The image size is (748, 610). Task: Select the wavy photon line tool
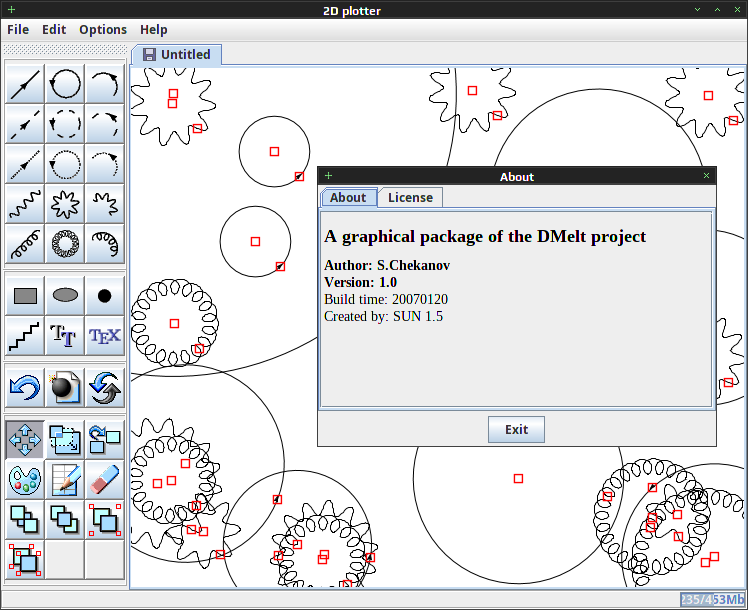25,204
